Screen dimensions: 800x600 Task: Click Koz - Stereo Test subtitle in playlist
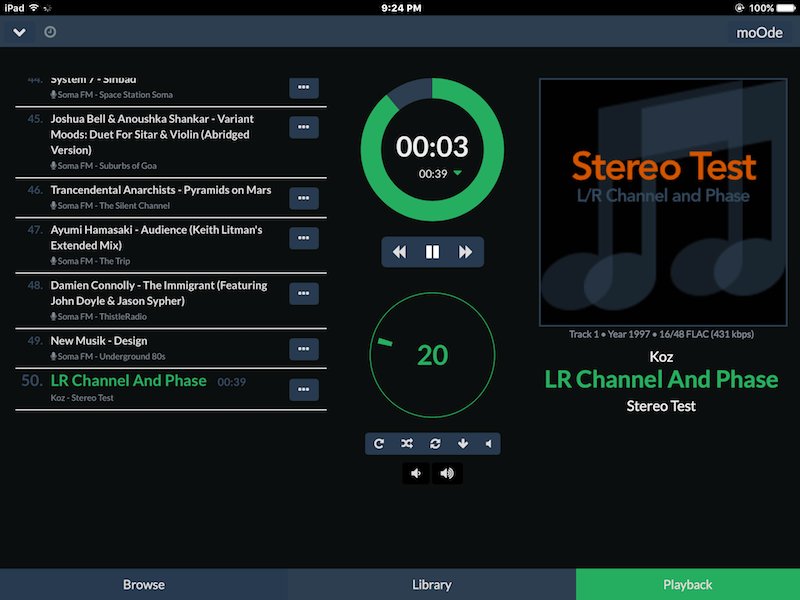pyautogui.click(x=82, y=398)
